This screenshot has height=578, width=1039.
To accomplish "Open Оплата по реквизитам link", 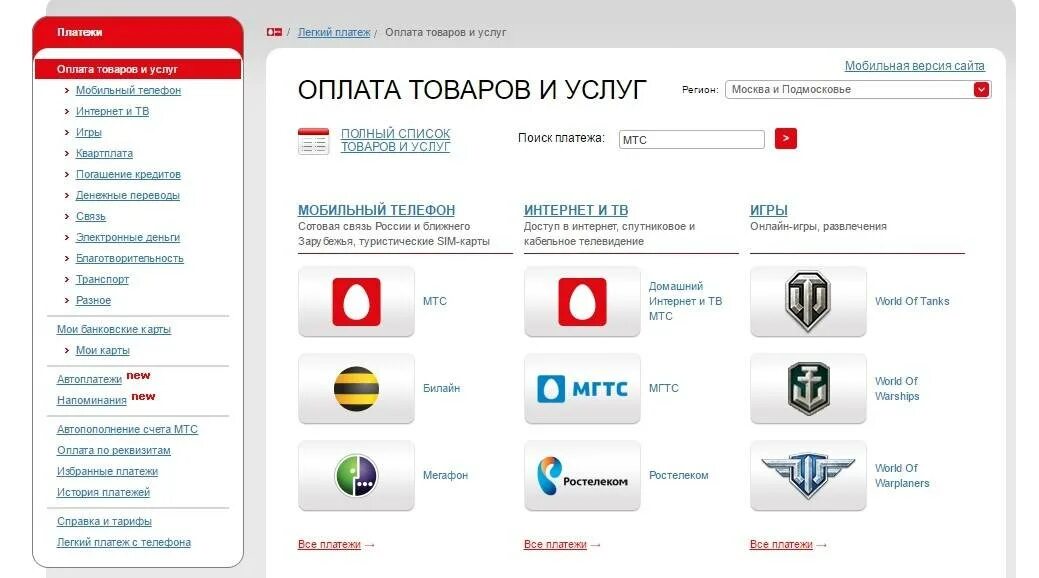I will 114,450.
